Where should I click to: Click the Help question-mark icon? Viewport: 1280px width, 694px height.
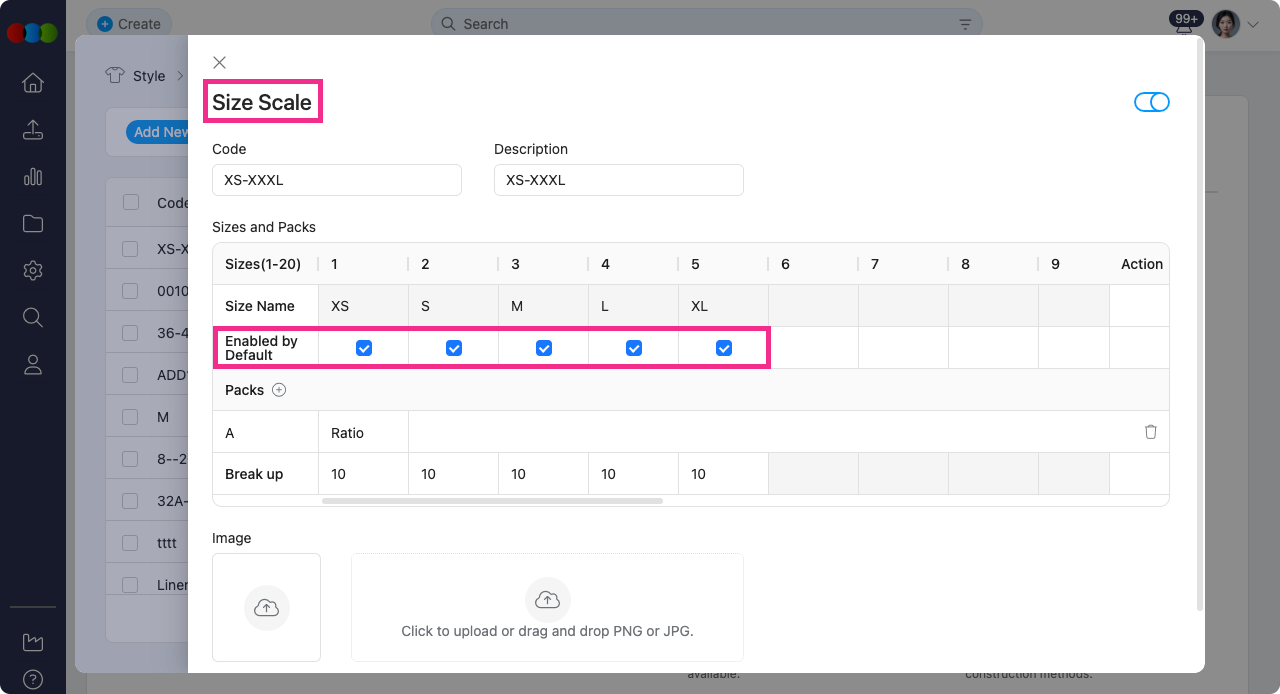(33, 680)
